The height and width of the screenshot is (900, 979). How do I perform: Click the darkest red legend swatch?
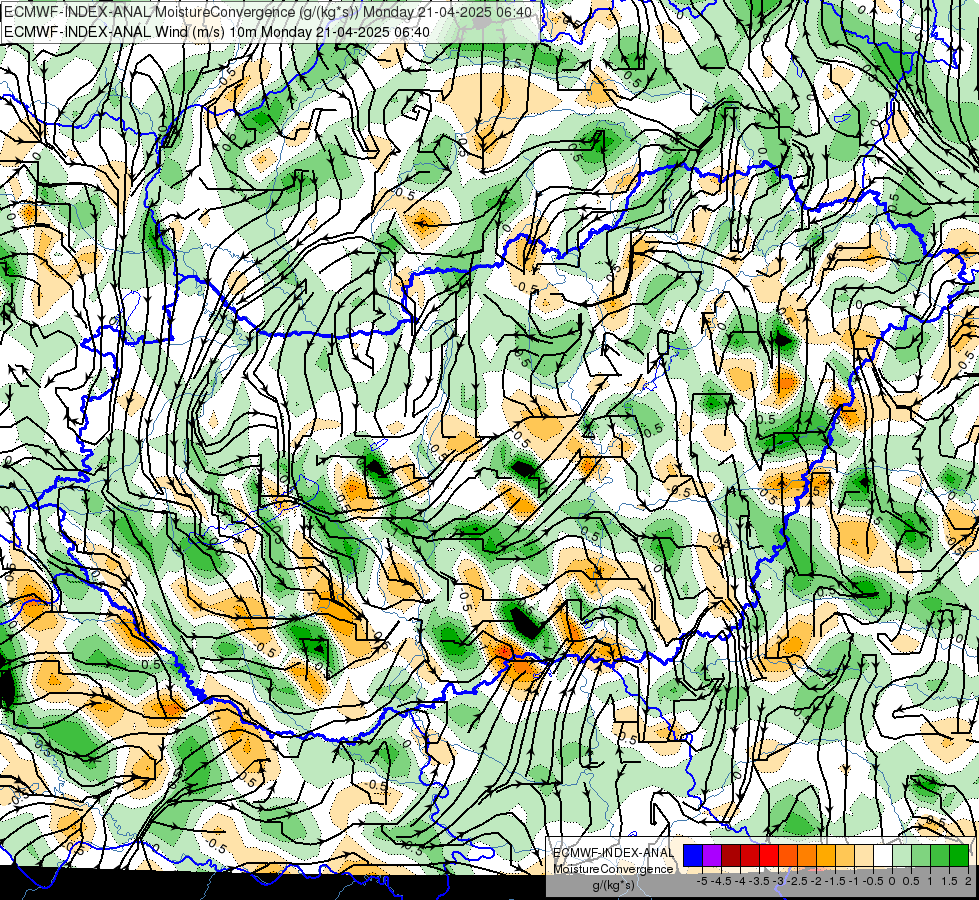coord(731,856)
